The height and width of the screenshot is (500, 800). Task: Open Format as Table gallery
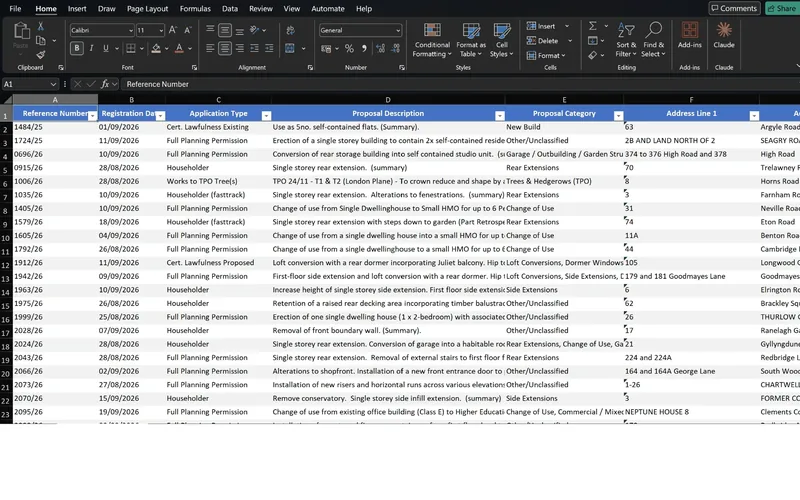click(x=471, y=40)
